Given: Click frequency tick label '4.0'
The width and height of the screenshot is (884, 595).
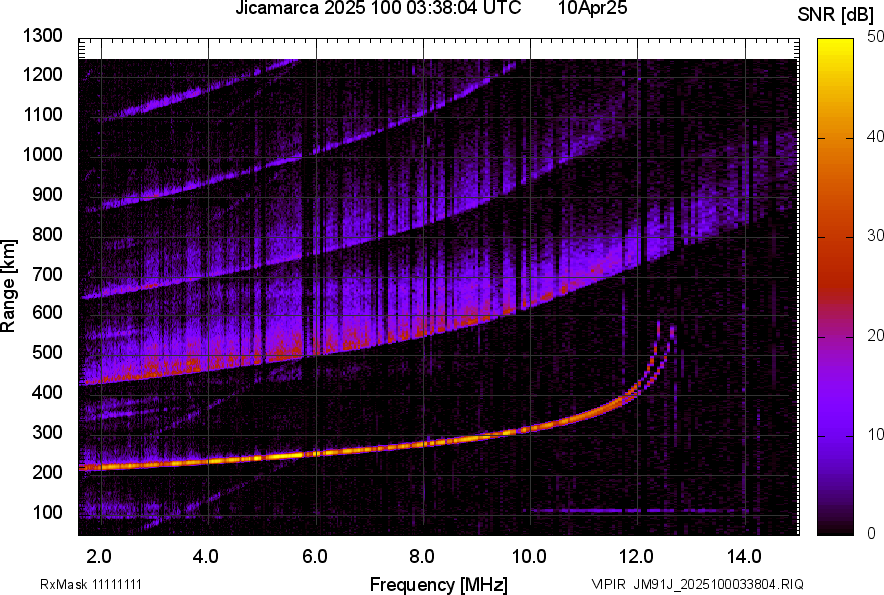Looking at the screenshot, I should (206, 557).
